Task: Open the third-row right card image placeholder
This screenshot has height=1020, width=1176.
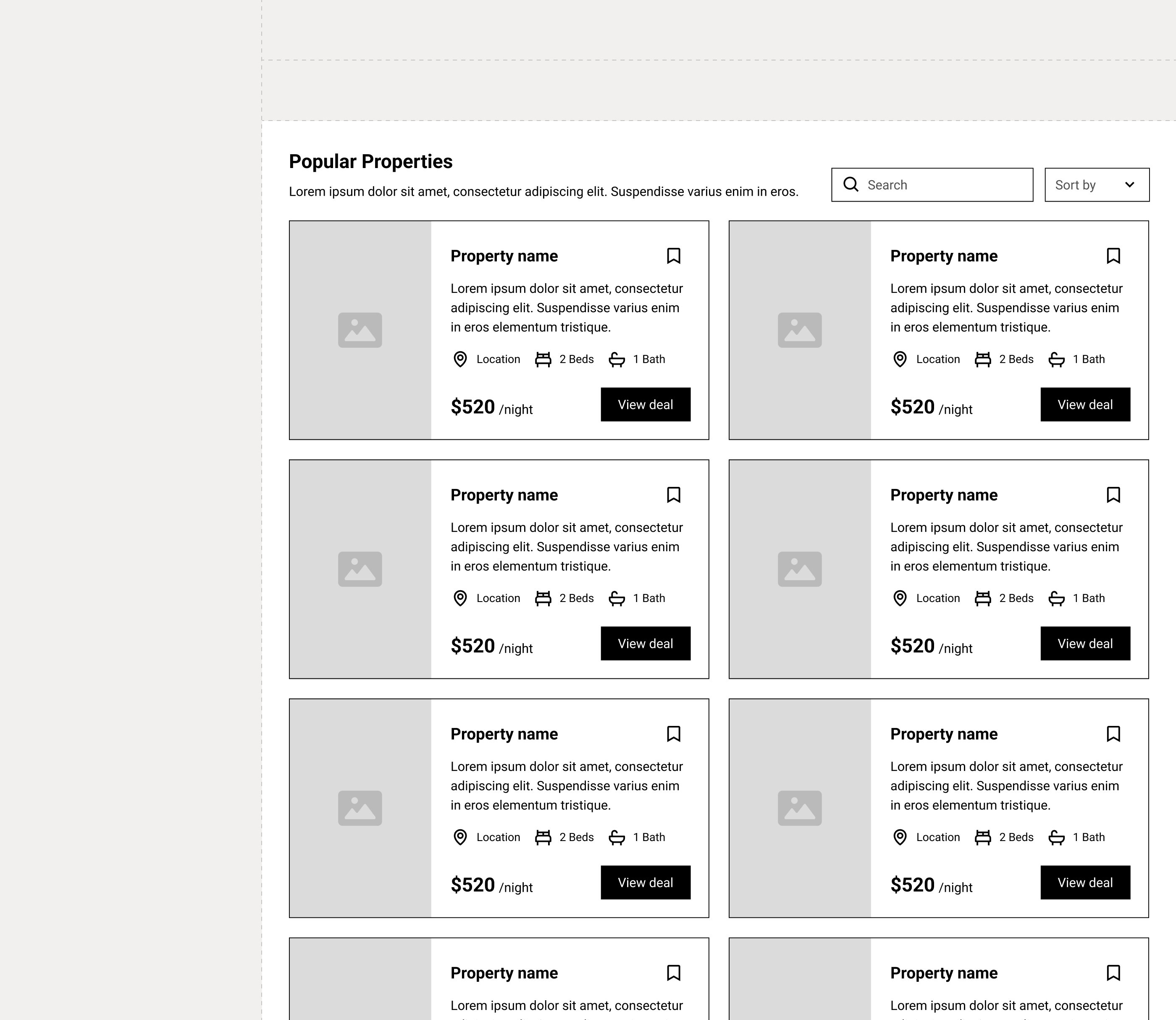Action: (800, 808)
